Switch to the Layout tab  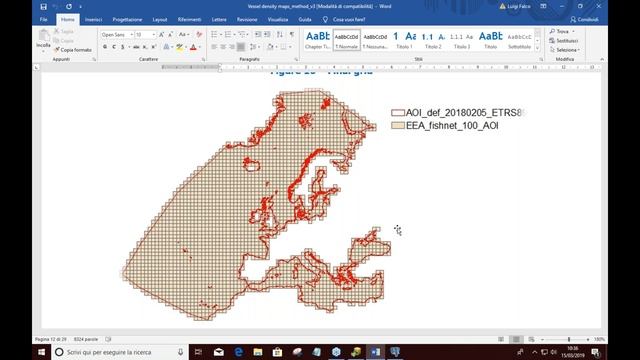tap(160, 20)
